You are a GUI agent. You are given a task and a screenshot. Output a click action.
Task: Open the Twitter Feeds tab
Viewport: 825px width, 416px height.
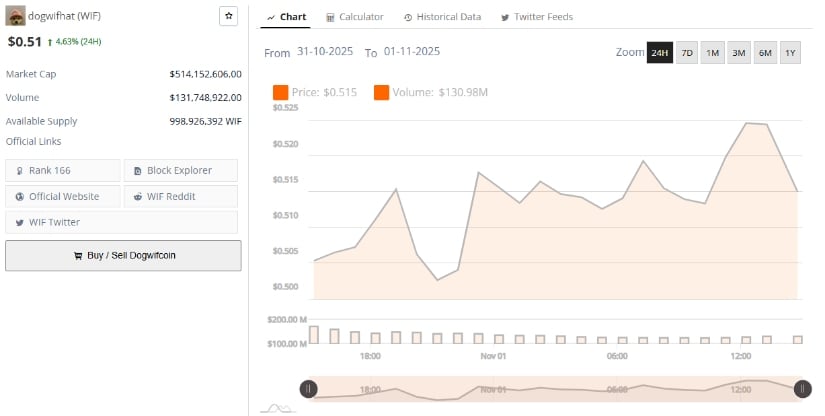pyautogui.click(x=536, y=17)
